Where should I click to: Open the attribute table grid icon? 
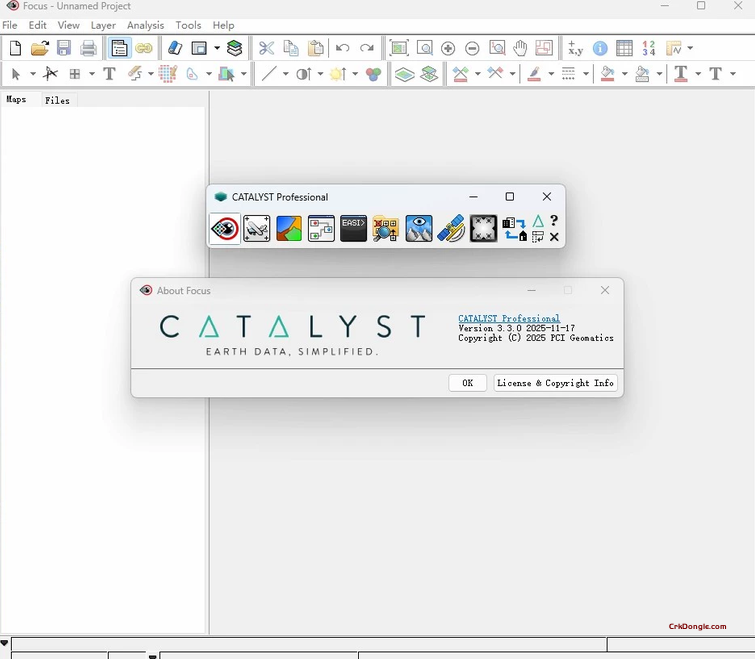pos(624,48)
